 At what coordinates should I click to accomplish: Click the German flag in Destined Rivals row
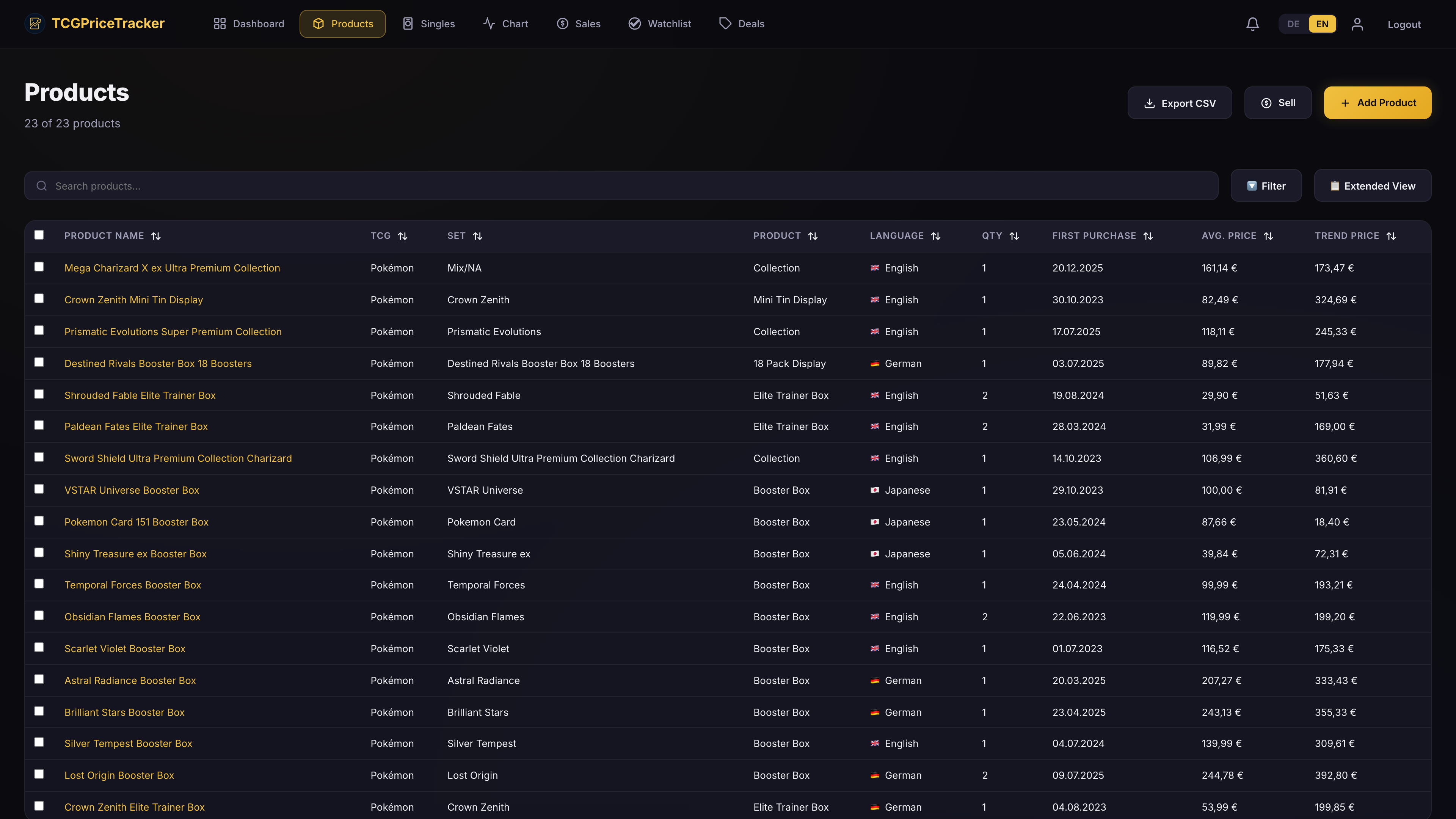coord(875,364)
